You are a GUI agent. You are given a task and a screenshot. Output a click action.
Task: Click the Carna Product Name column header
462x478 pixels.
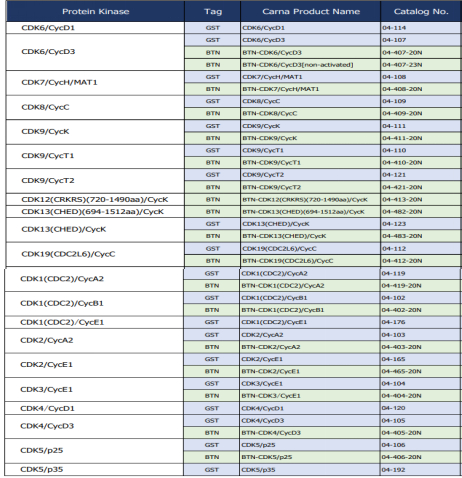click(311, 11)
